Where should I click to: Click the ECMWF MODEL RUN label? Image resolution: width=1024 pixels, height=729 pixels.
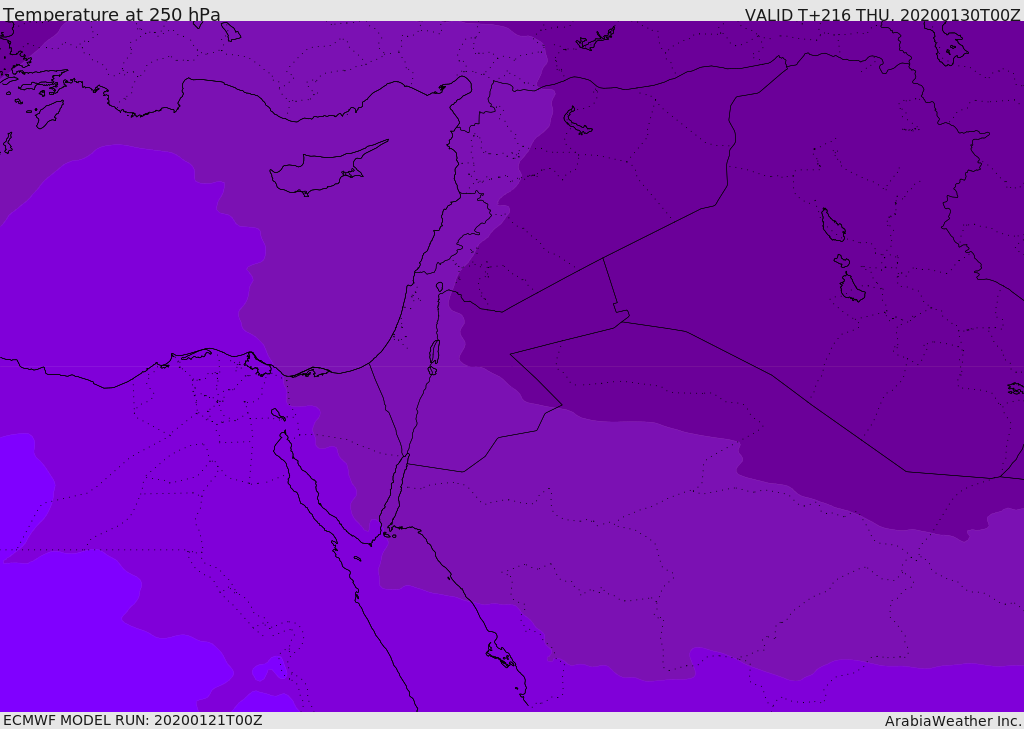[x=132, y=720]
